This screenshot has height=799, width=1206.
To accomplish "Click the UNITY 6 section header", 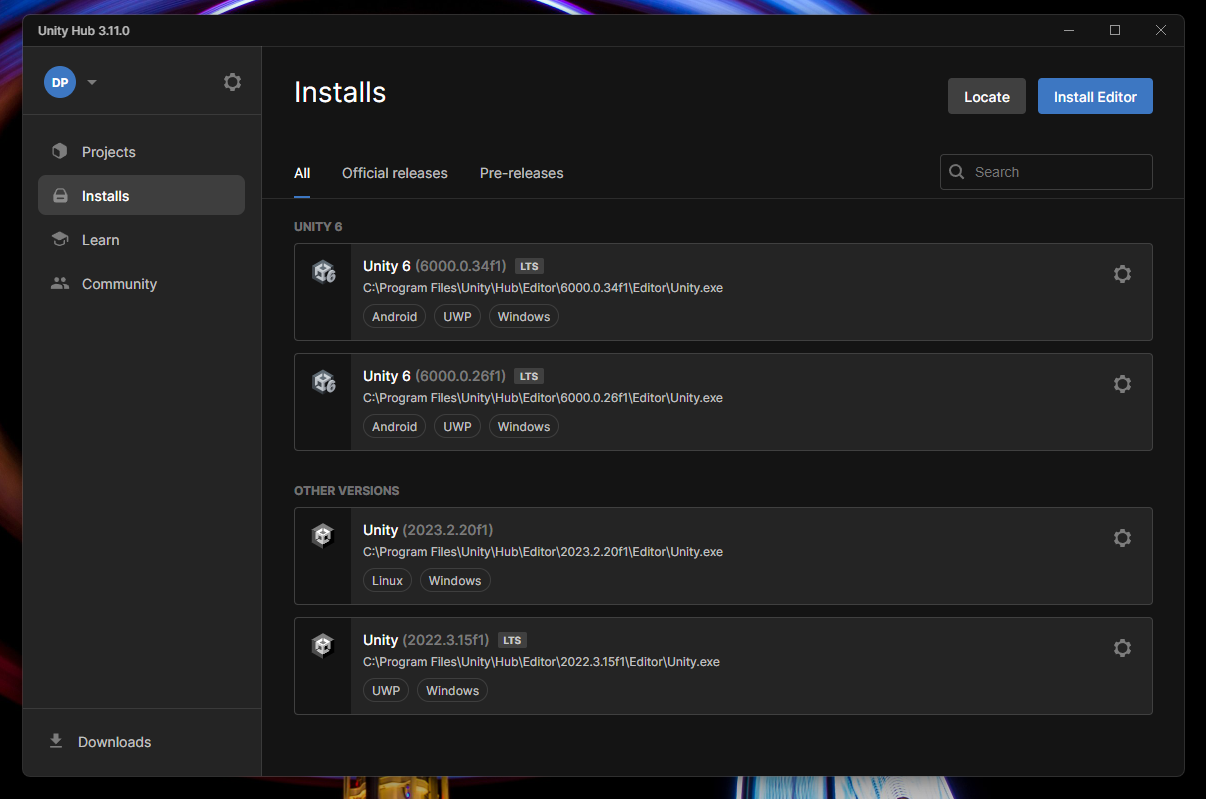I will click(x=318, y=227).
